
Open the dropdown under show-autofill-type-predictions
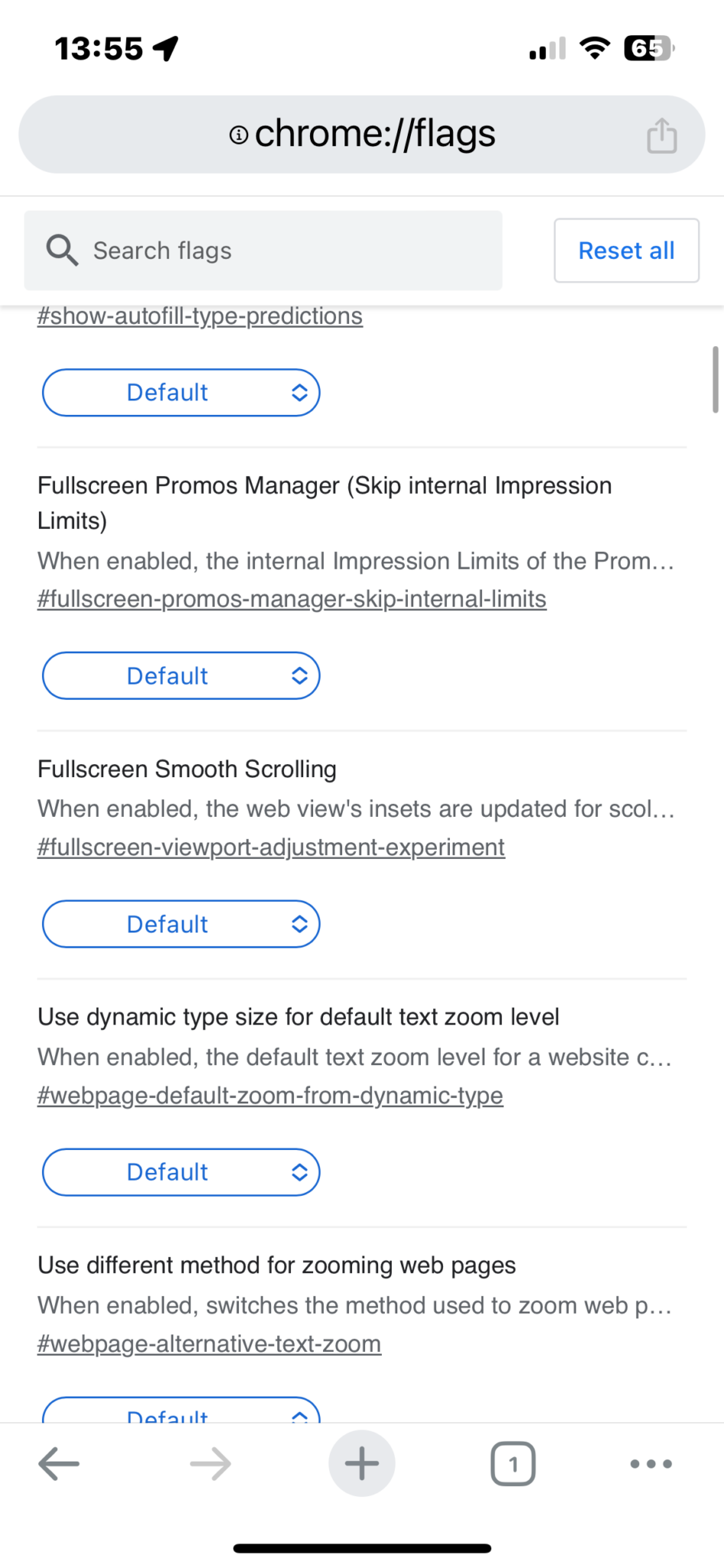pos(181,392)
